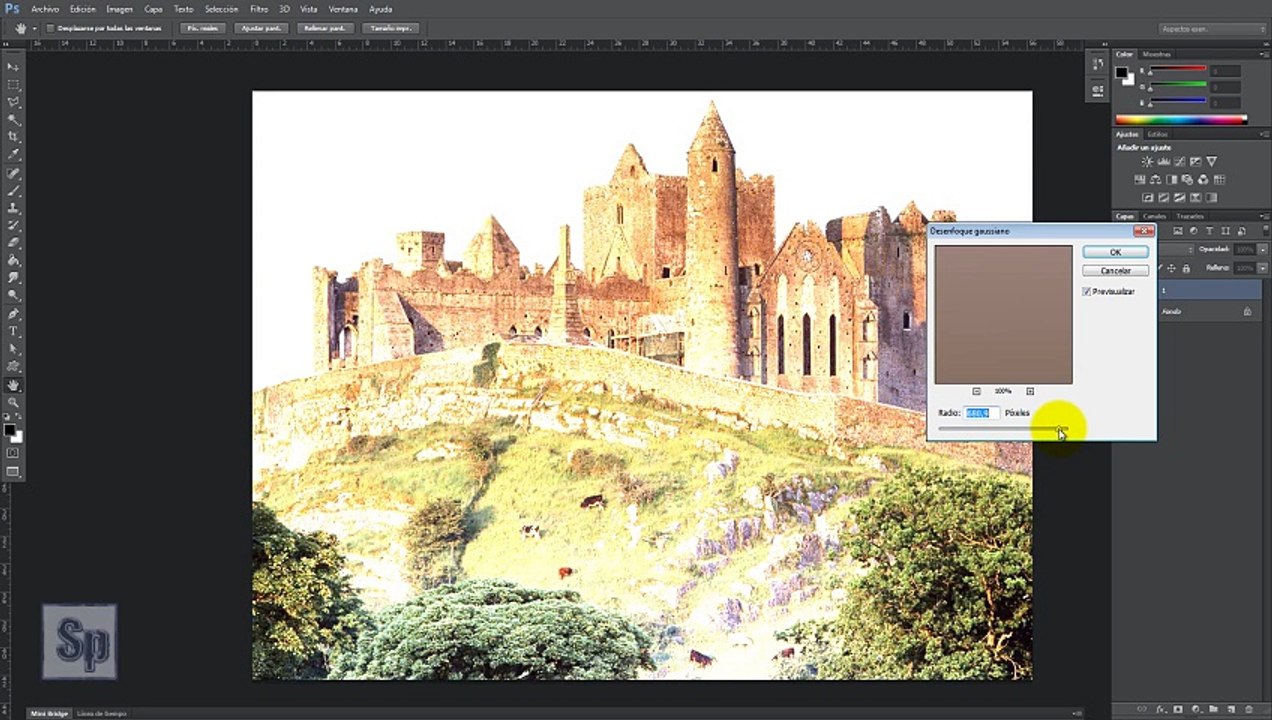
Task: Open the Hand tool preset dropdown arrow
Action: click(35, 28)
